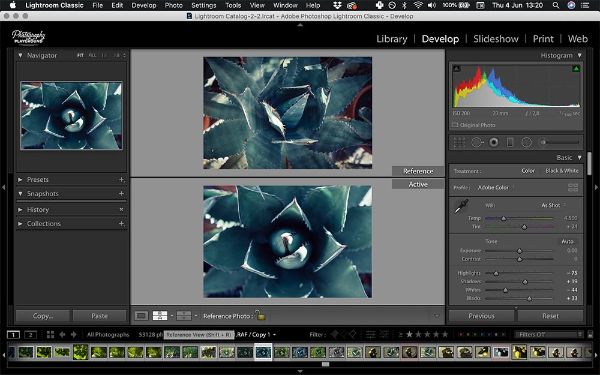This screenshot has width=600, height=375.
Task: Expand the Collections panel
Action: tap(20, 223)
